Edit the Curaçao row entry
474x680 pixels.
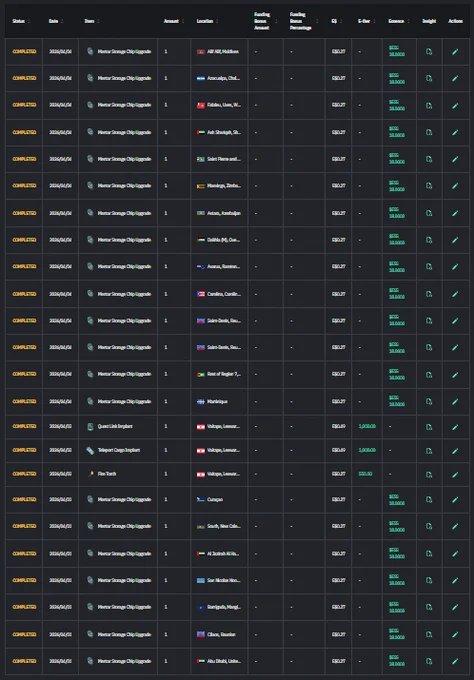coord(455,500)
